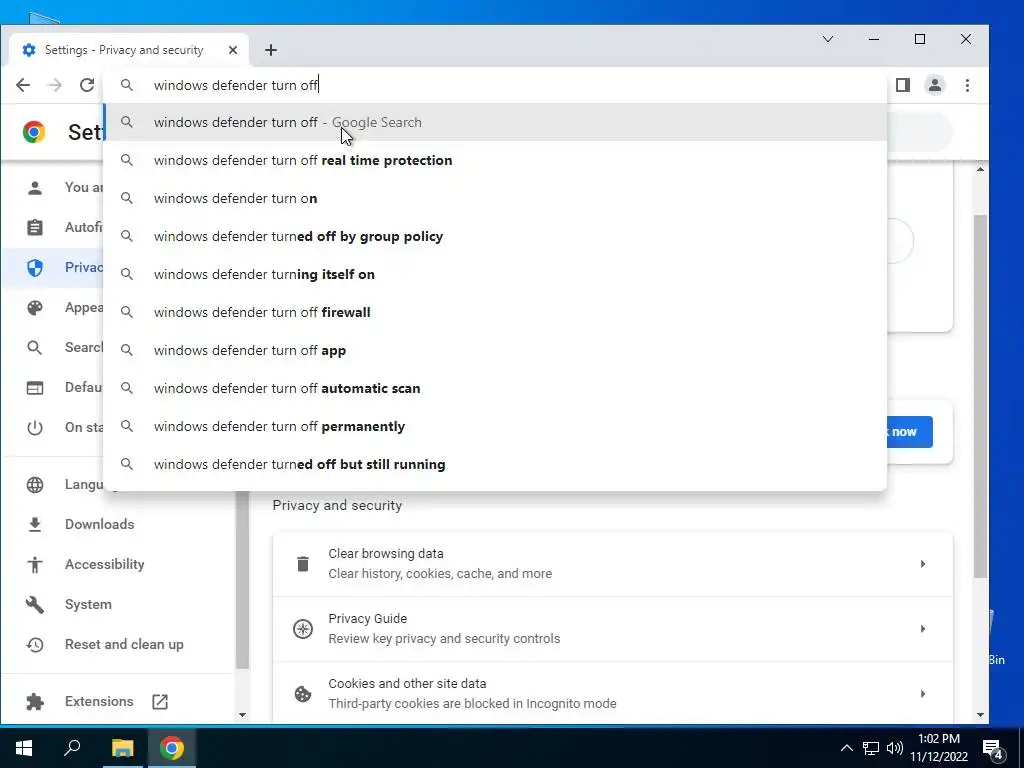Pick the 'turn off permanently' suggestion
The height and width of the screenshot is (768, 1024).
pyautogui.click(x=495, y=426)
